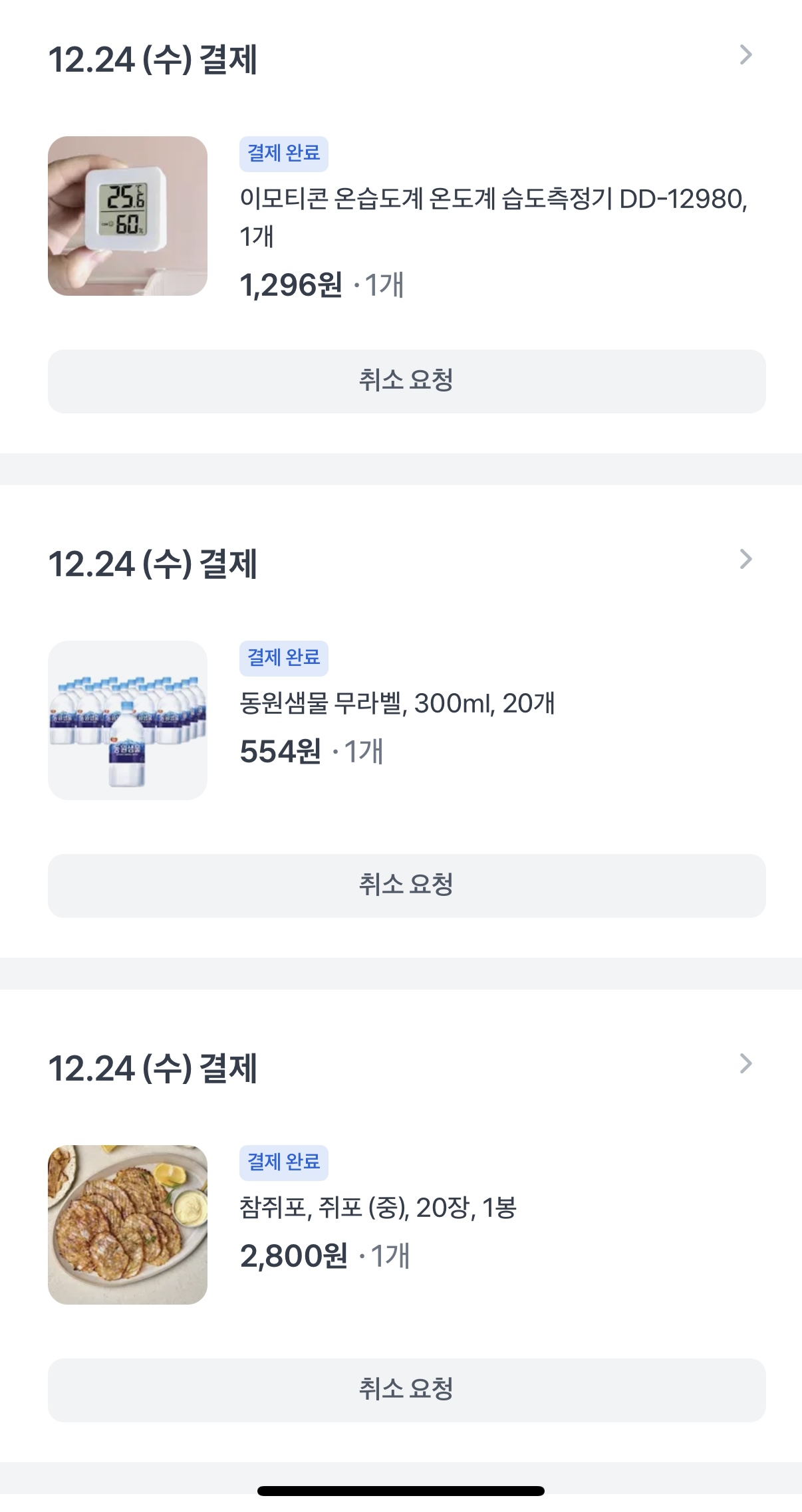Open the 12.24 결제 heading of the 동원샘물 order
The width and height of the screenshot is (802, 1512).
coord(153,564)
